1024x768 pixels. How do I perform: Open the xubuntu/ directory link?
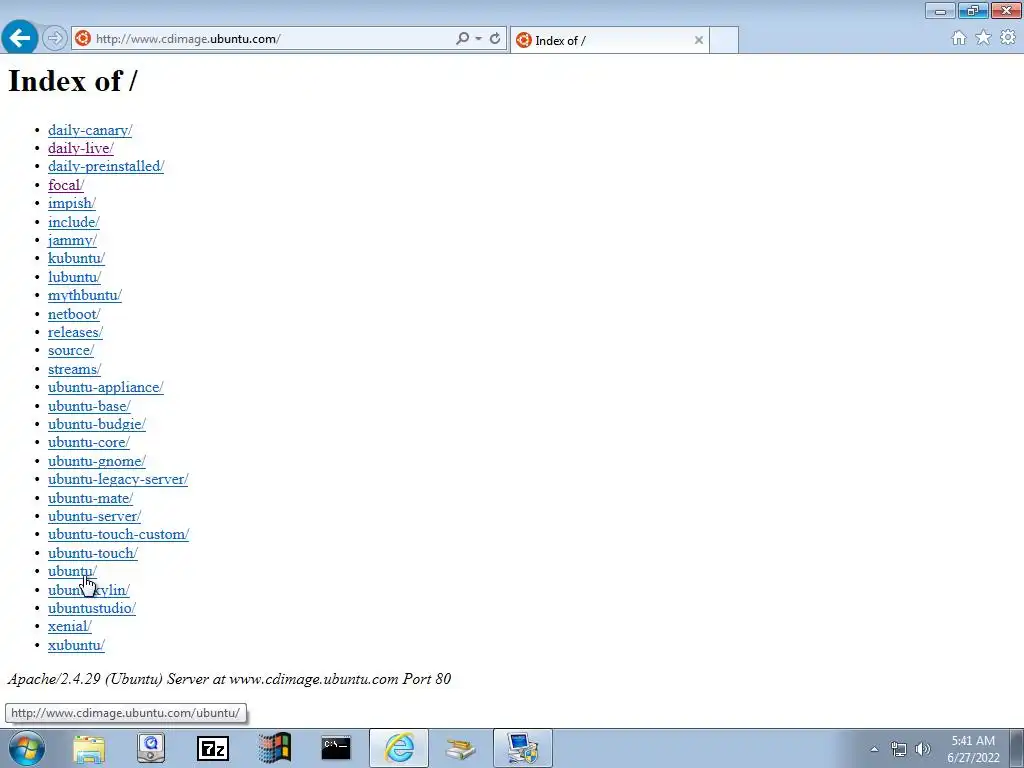click(x=76, y=645)
